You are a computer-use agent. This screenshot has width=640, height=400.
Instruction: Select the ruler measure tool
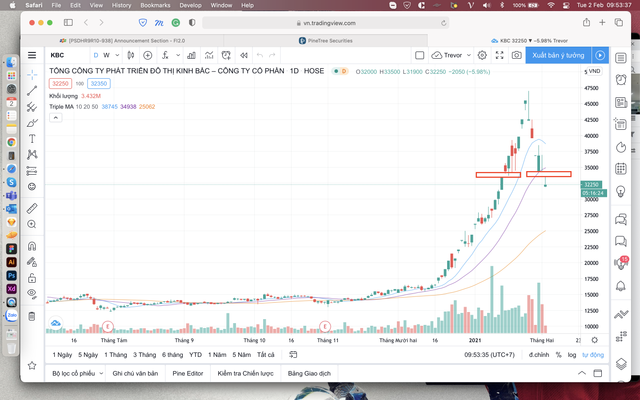pyautogui.click(x=32, y=208)
